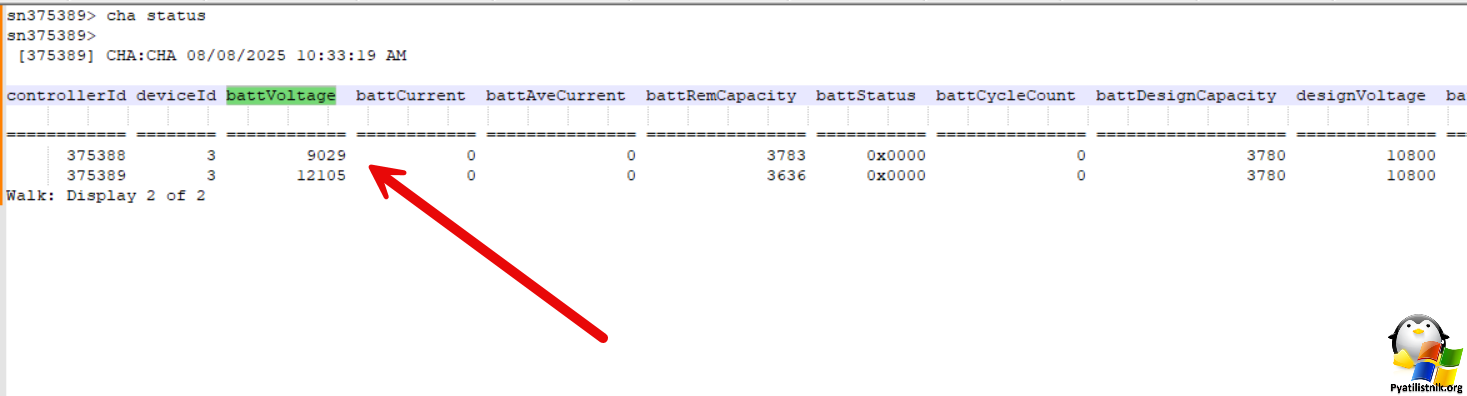Click the deviceId column header
1467x396 pixels.
pos(176,96)
